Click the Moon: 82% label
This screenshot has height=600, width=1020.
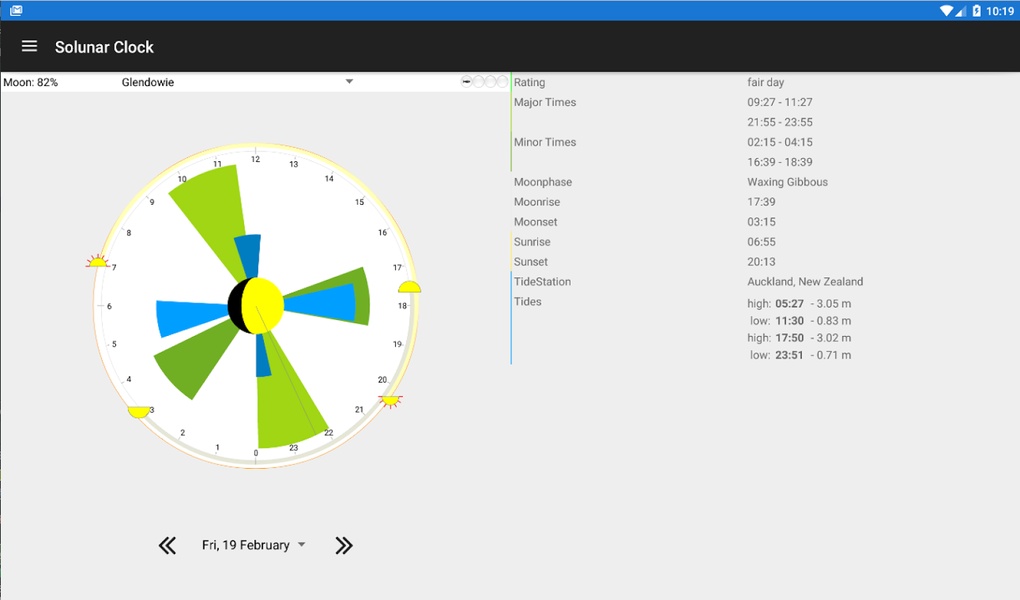click(x=31, y=83)
